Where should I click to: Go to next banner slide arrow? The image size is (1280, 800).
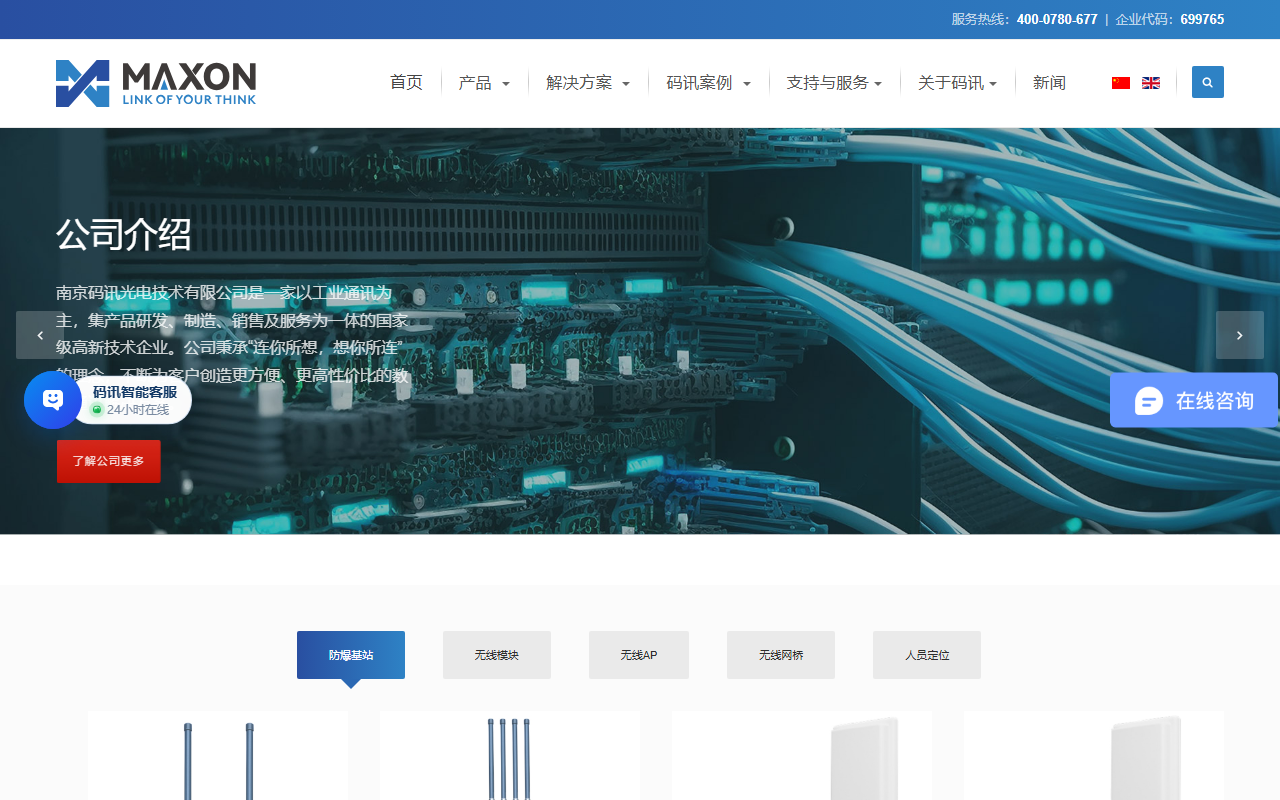1240,335
